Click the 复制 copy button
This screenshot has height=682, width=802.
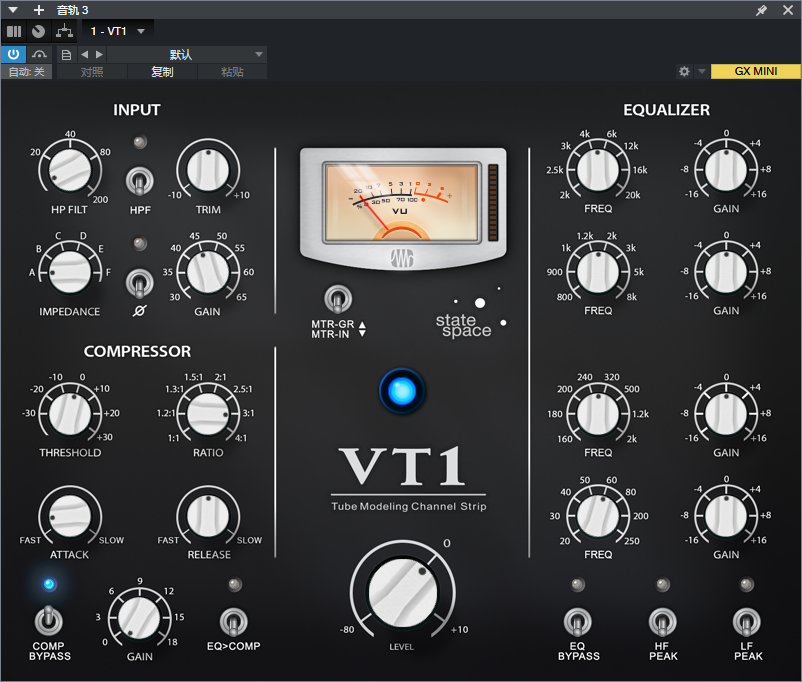(162, 72)
